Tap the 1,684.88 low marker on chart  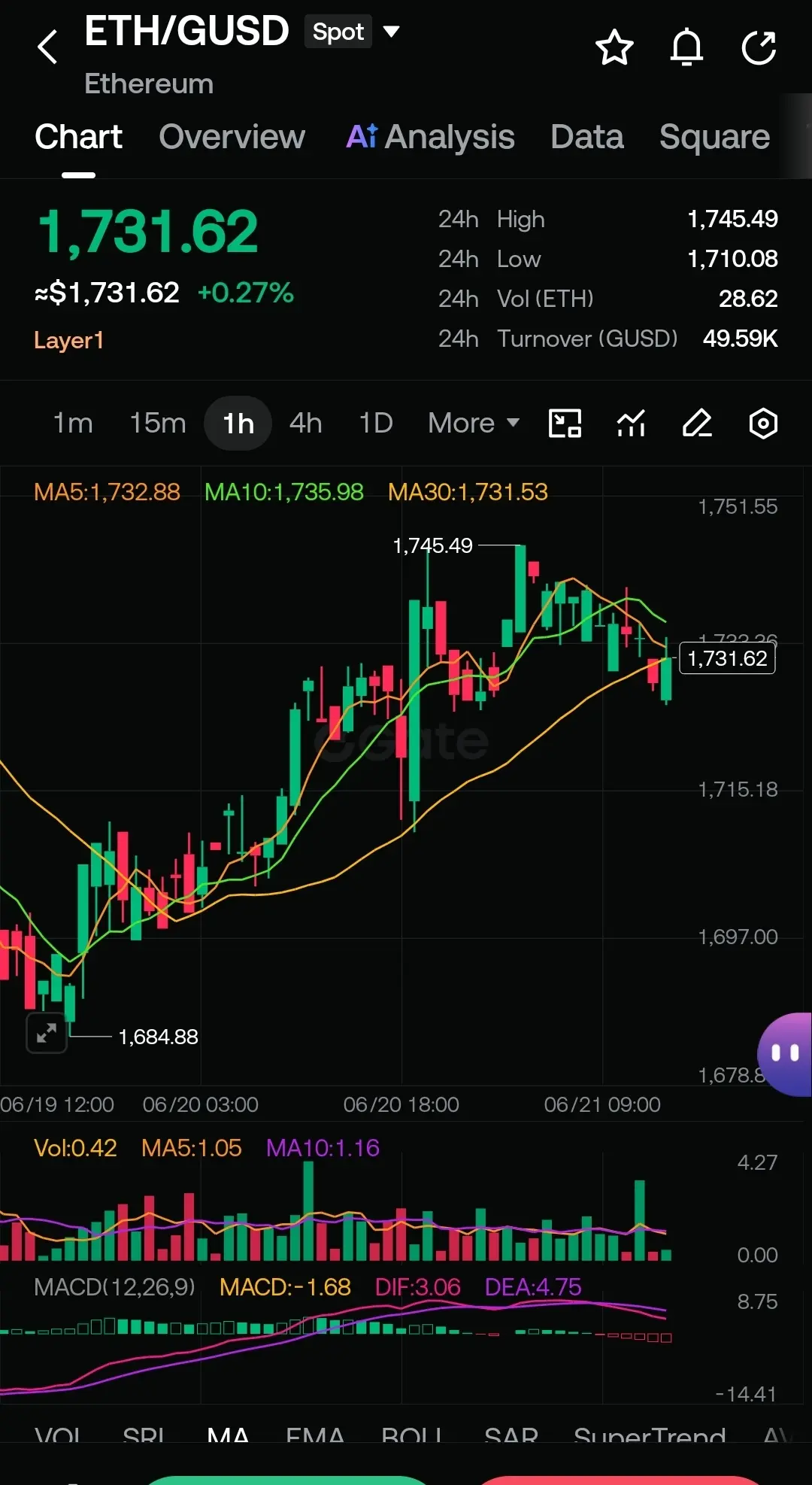[158, 1037]
